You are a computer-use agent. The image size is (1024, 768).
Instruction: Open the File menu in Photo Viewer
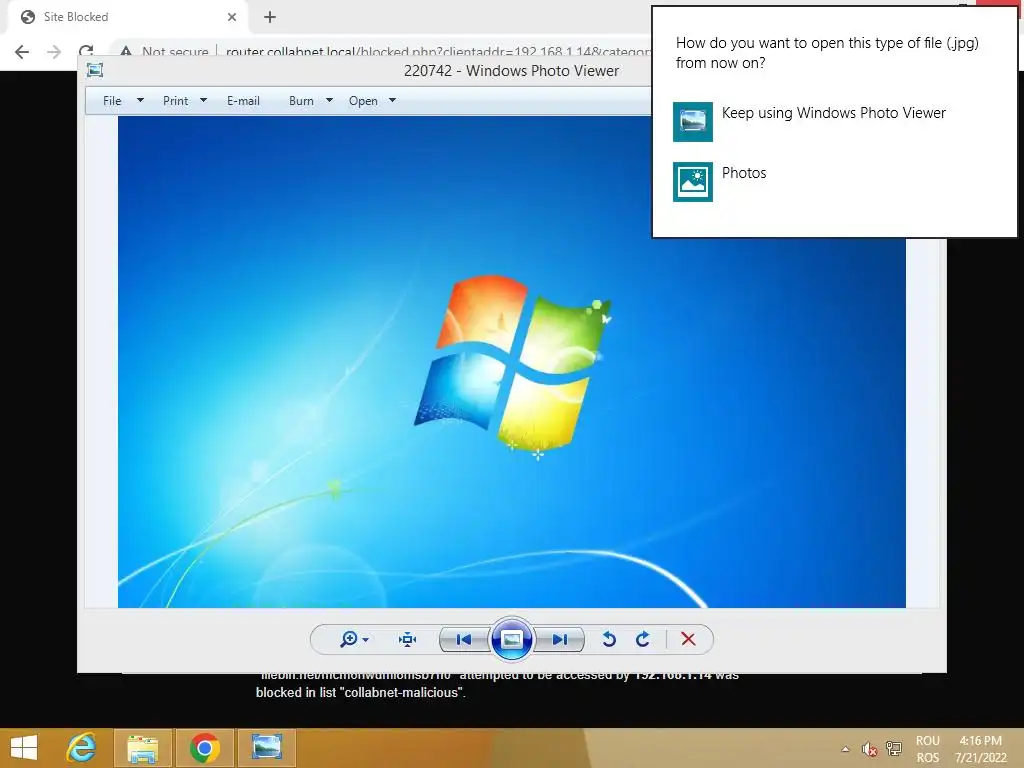[112, 101]
